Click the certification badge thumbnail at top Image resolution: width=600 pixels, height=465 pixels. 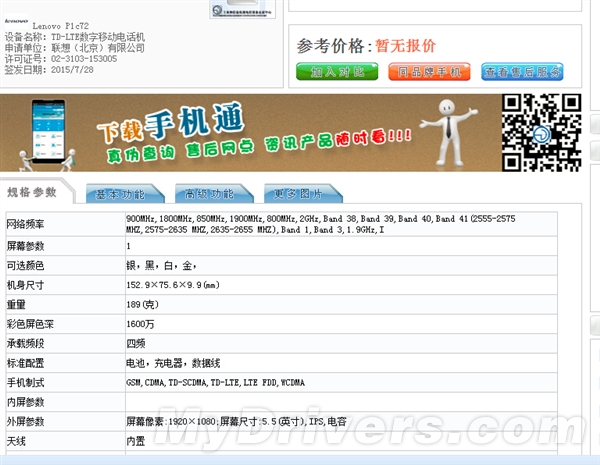click(x=243, y=9)
